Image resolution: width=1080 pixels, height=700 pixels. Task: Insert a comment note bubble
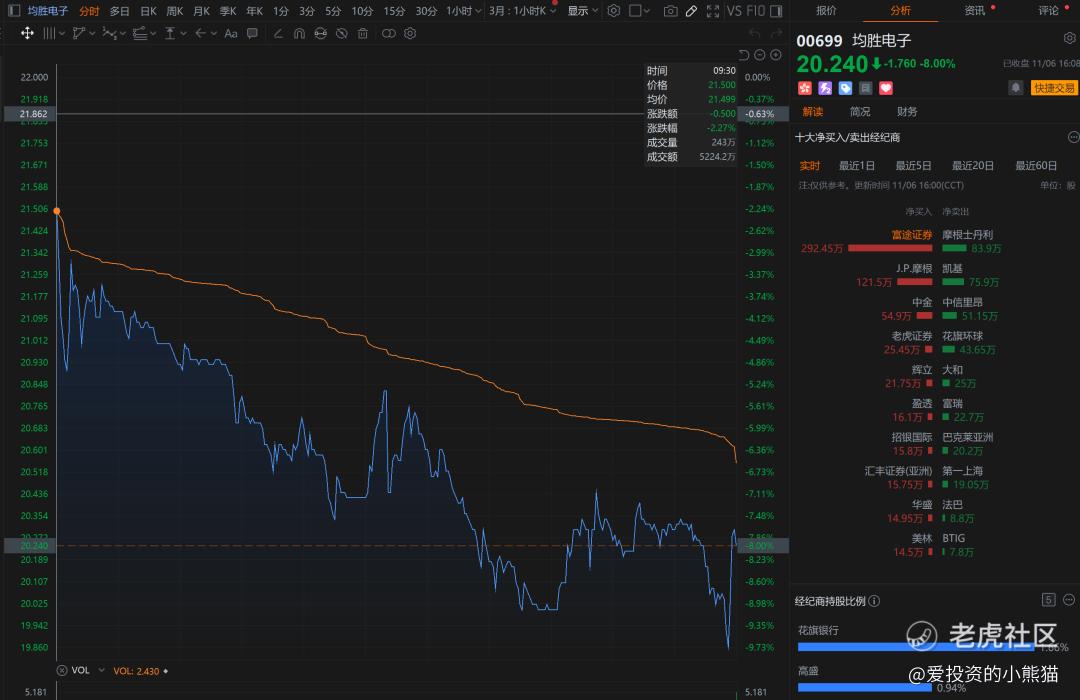[252, 33]
